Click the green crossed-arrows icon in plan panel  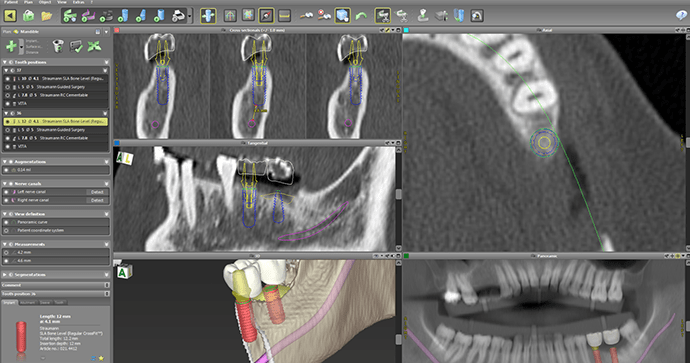94,46
